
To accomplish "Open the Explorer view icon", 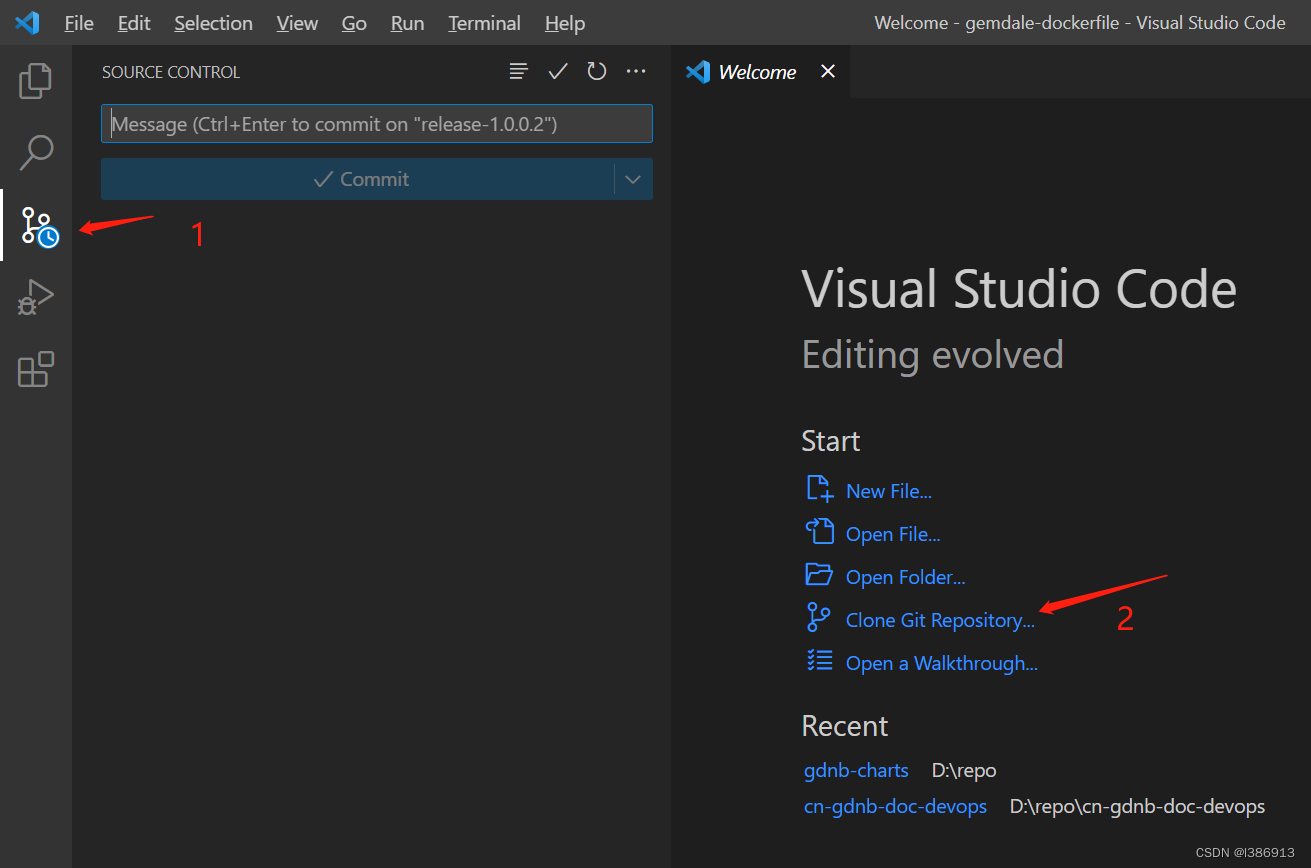I will tap(36, 81).
